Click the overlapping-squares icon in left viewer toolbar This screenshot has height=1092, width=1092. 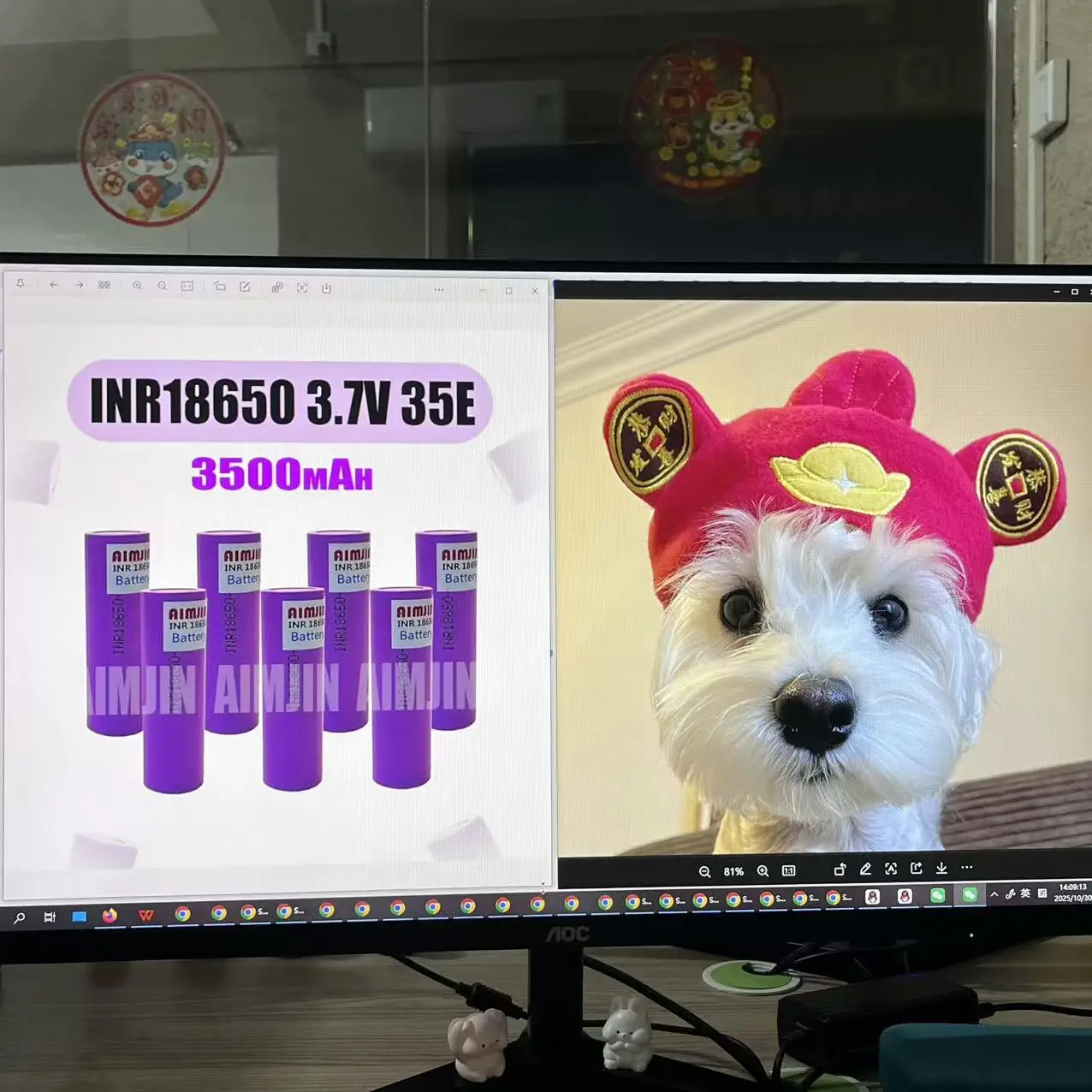click(x=277, y=288)
